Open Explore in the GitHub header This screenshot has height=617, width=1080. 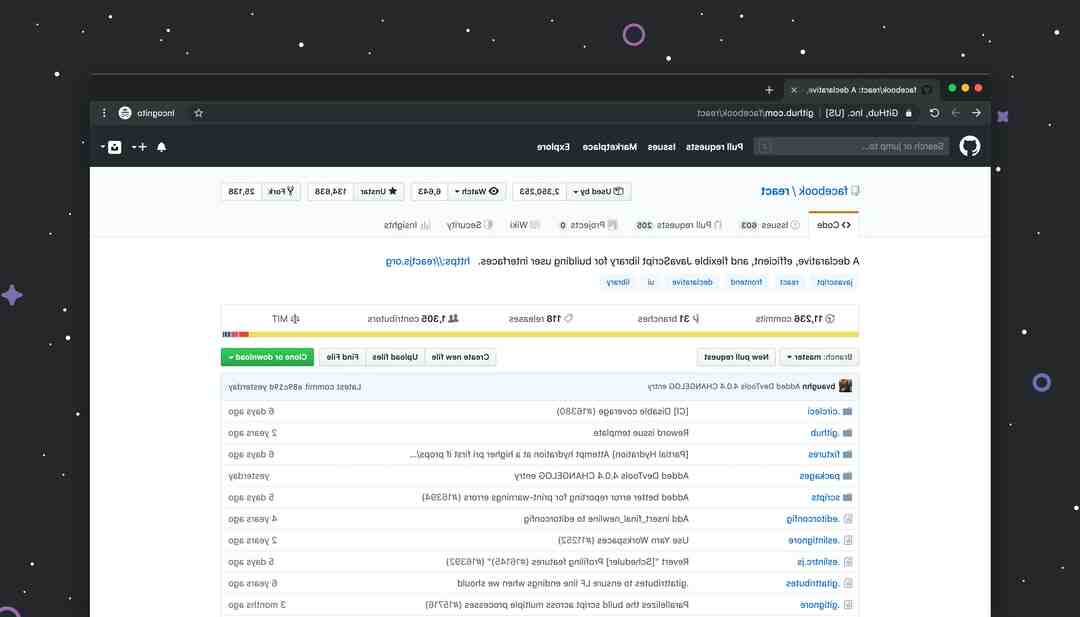pos(553,147)
